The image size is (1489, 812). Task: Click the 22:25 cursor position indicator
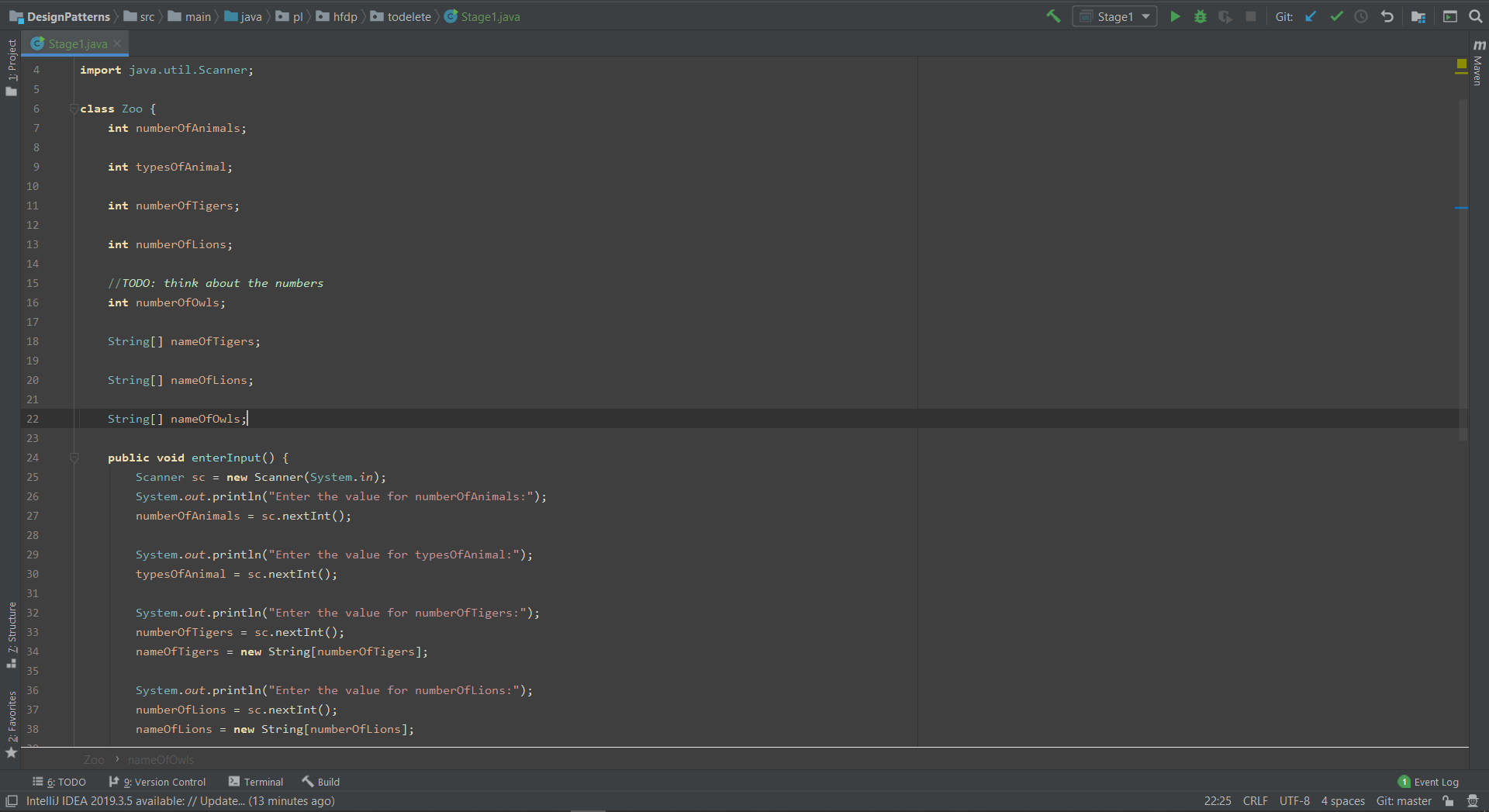tap(1218, 801)
